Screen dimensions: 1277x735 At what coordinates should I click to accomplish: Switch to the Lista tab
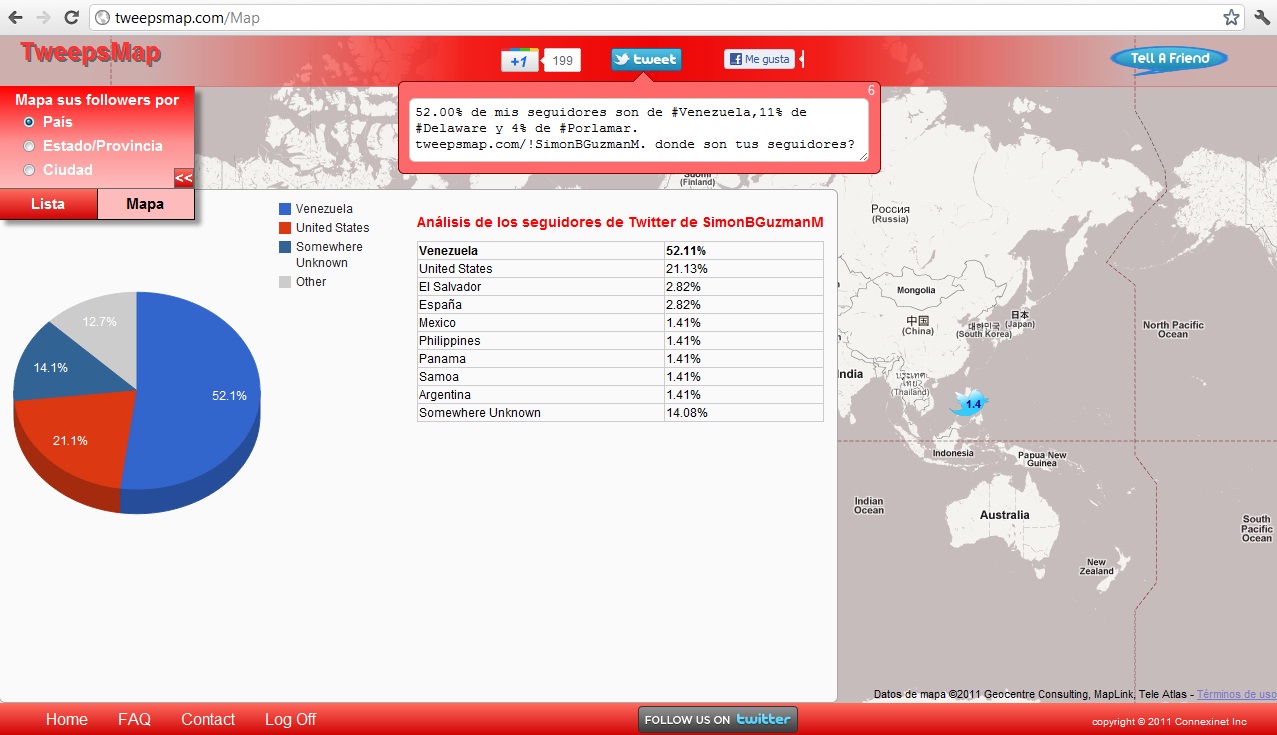48,204
